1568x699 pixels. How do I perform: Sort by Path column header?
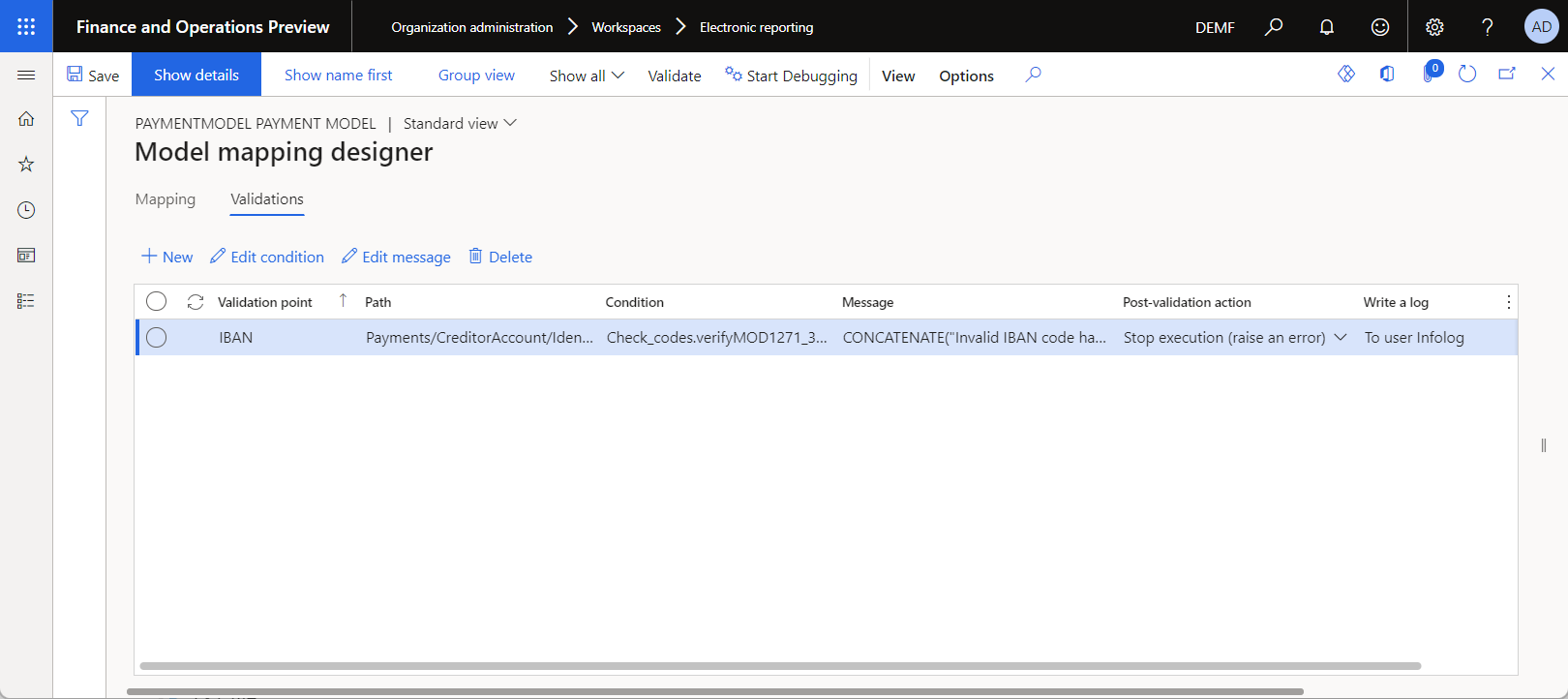(378, 302)
